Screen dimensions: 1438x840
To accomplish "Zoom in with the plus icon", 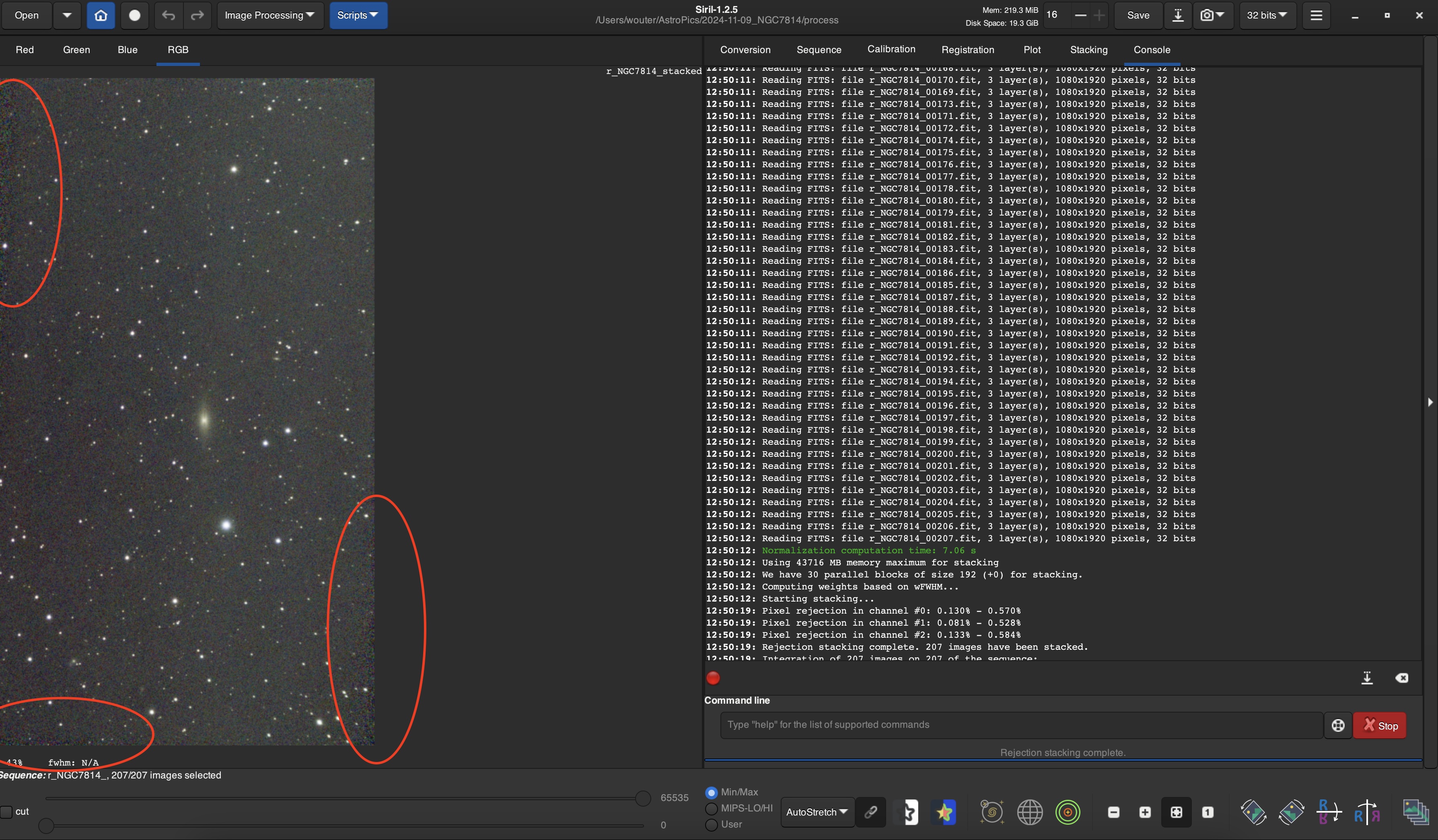I will point(1145,812).
